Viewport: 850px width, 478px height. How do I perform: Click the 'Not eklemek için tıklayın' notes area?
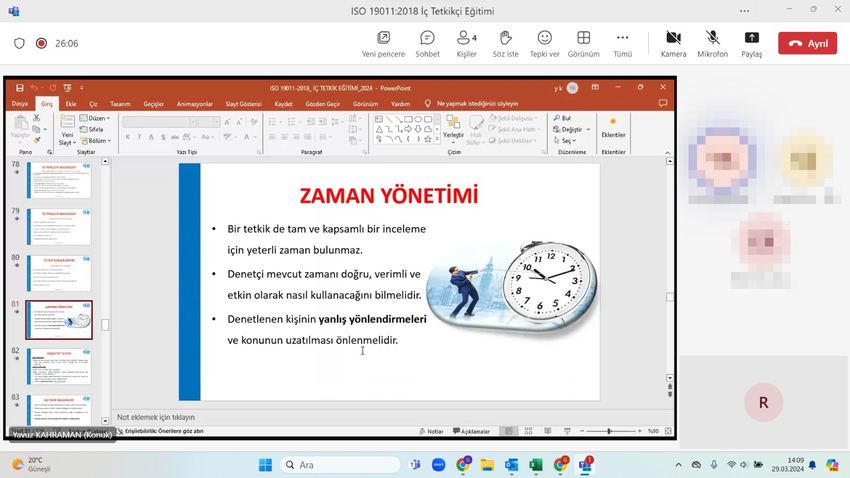point(156,417)
